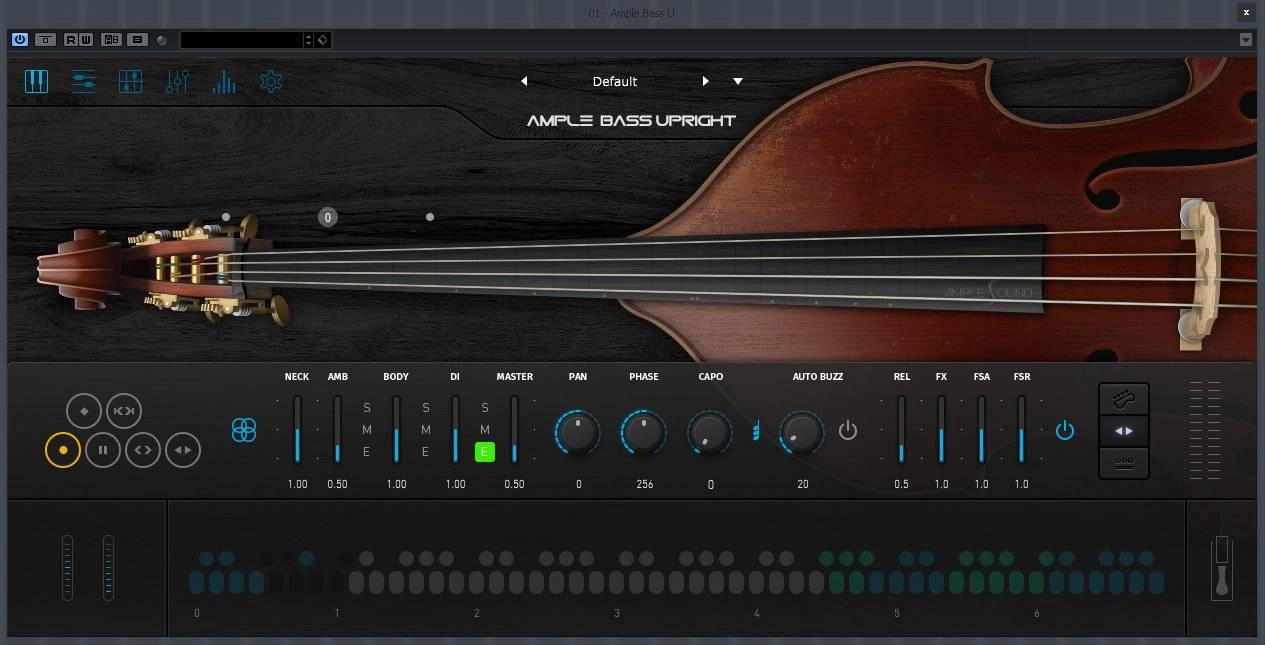Click the outward angle brackets circle button

tap(143, 450)
